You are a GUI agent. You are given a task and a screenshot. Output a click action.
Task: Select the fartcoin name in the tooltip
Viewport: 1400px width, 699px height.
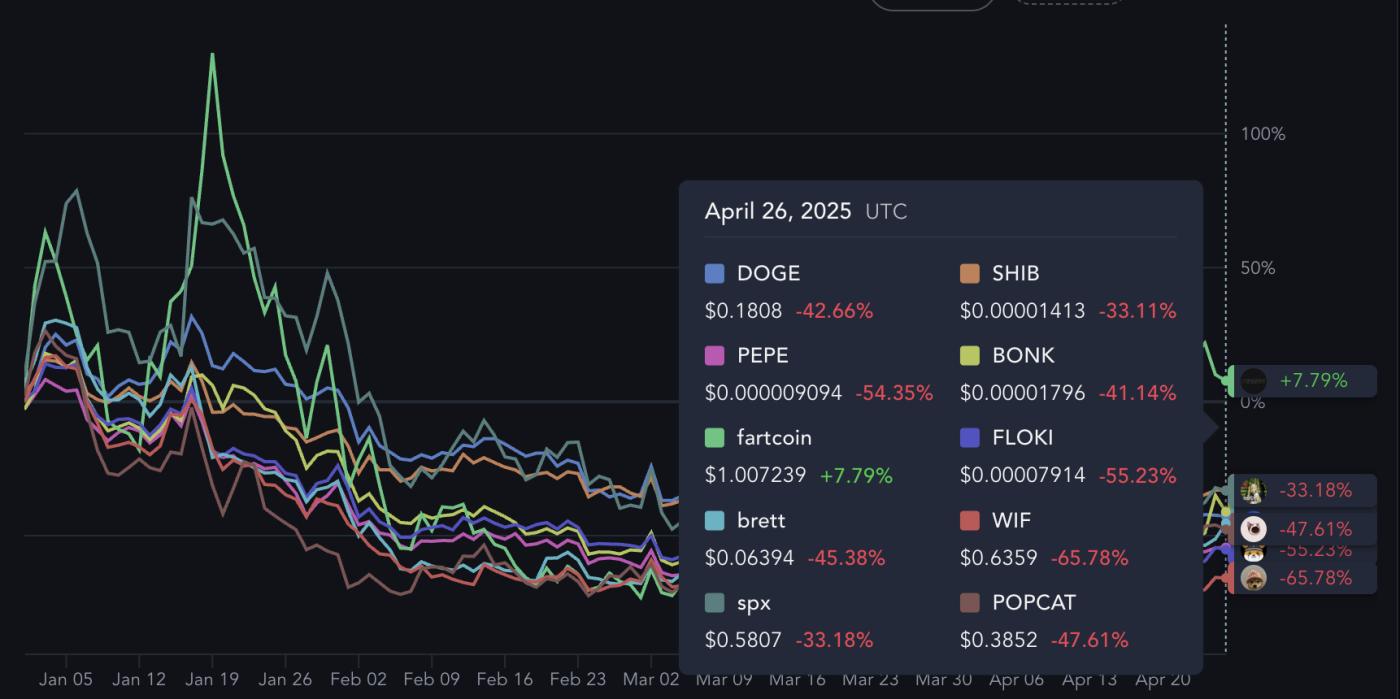[x=775, y=437]
